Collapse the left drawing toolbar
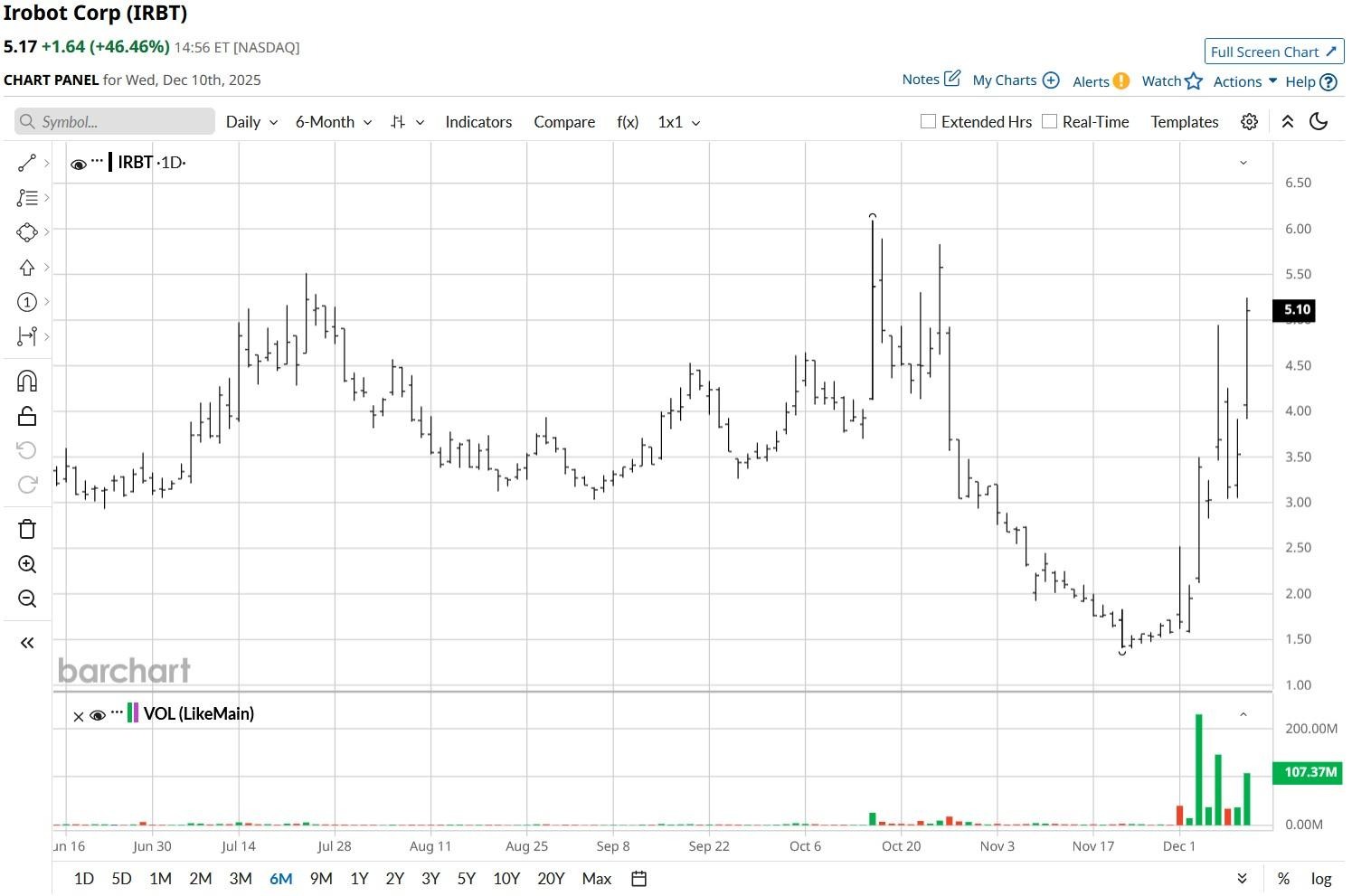1352x896 pixels. tap(27, 643)
